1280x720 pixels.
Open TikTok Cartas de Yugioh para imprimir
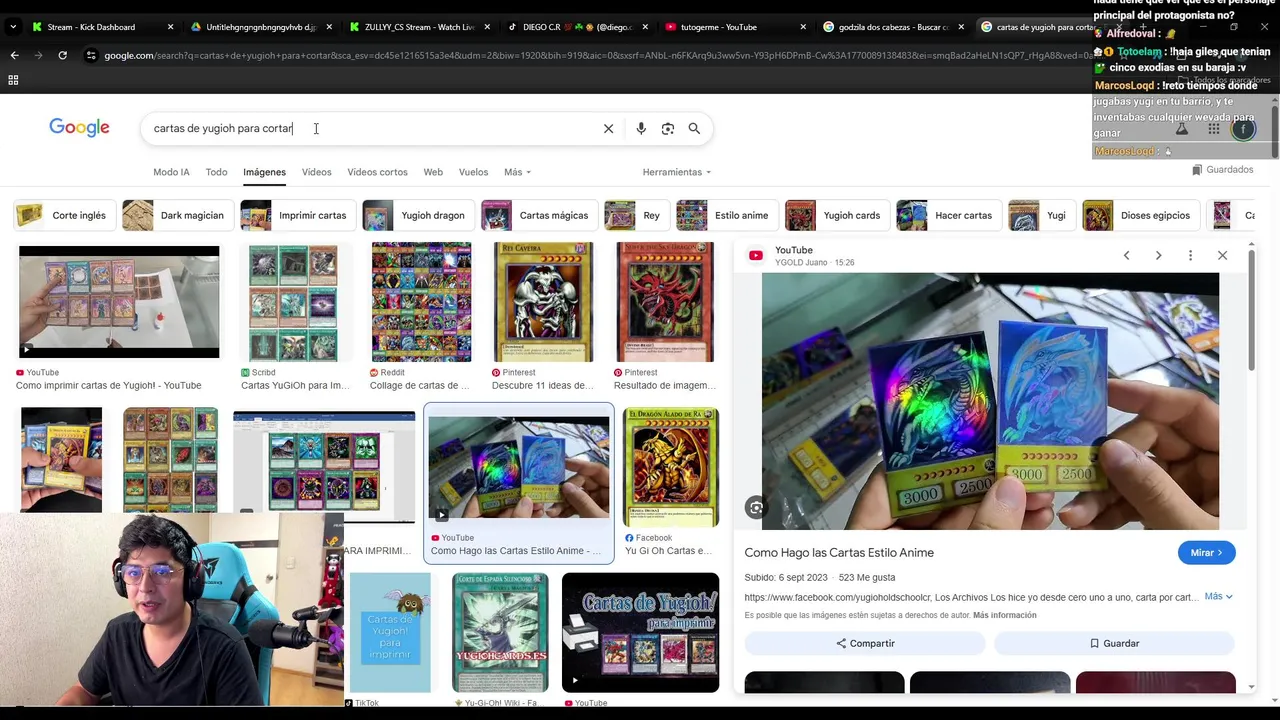pos(390,632)
